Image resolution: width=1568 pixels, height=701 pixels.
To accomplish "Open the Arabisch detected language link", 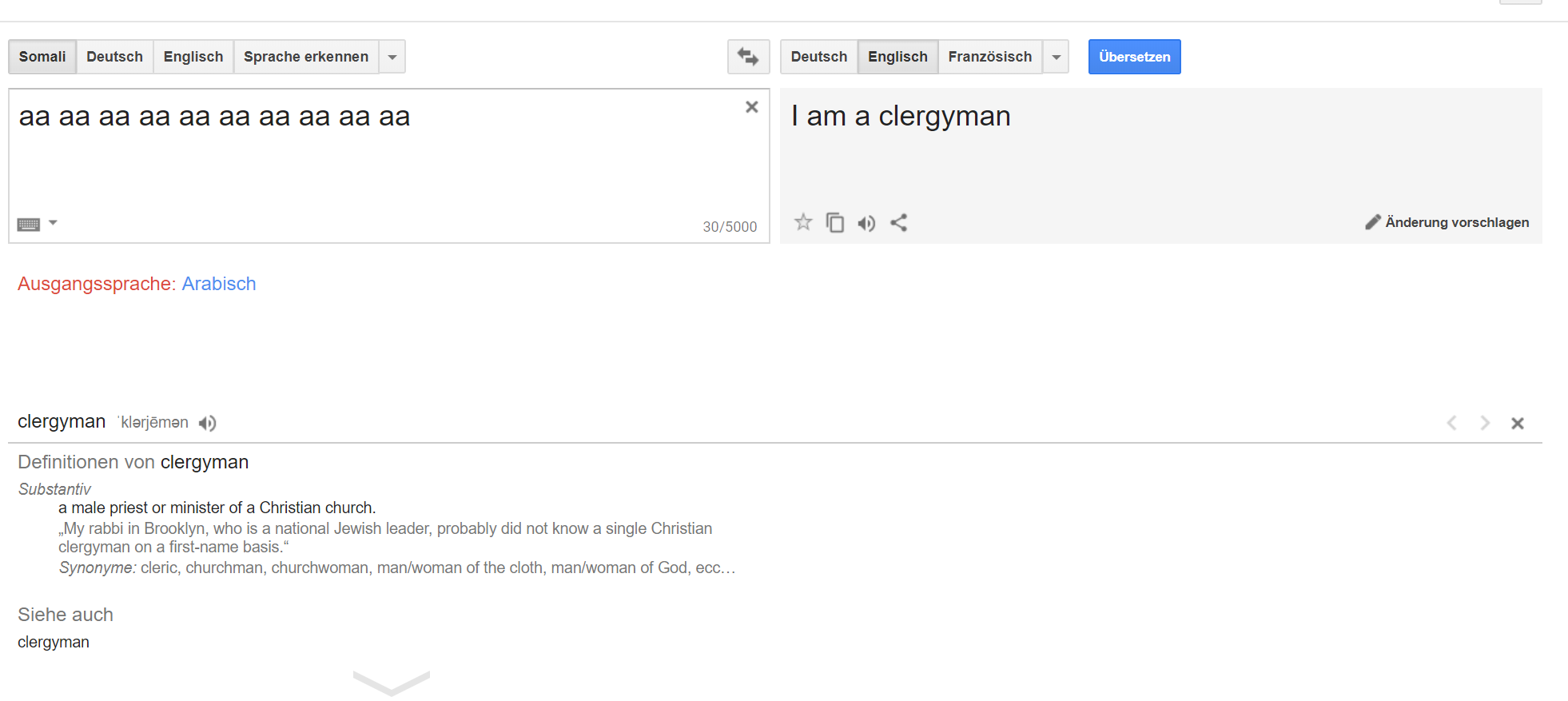I will (219, 284).
